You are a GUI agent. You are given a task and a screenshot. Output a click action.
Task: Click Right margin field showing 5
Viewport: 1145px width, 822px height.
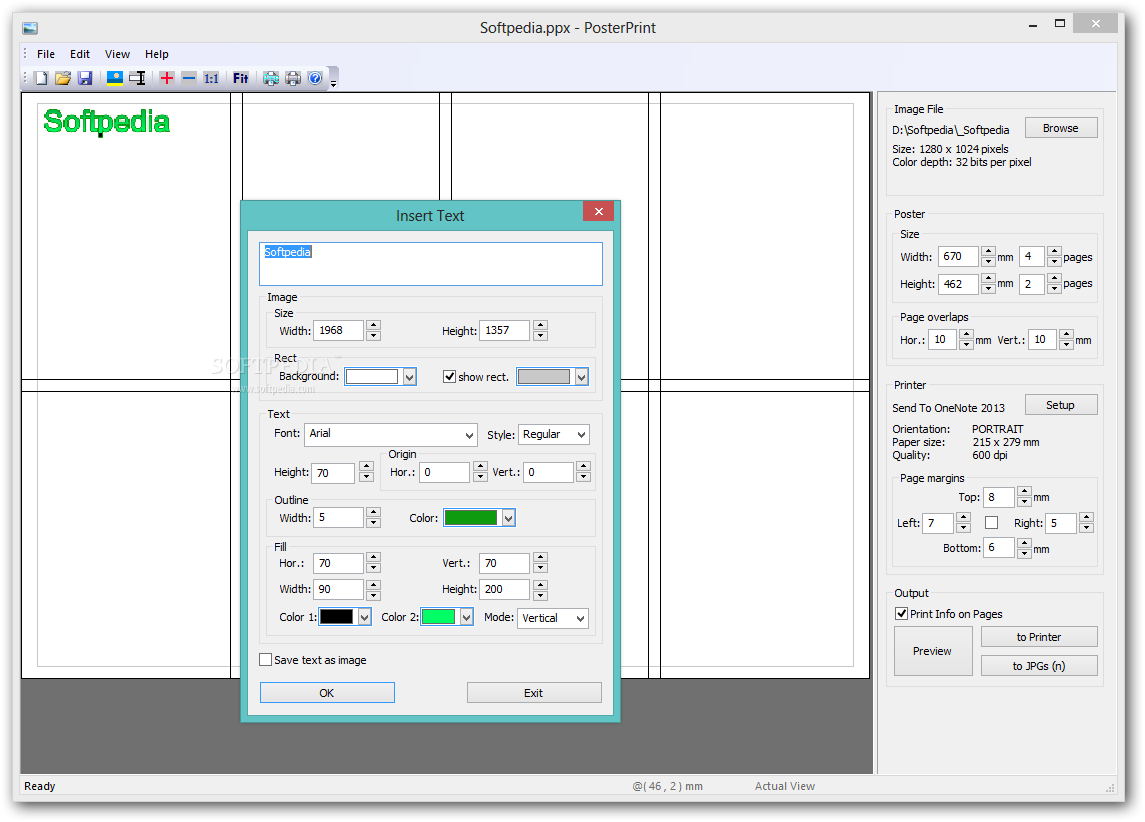[1062, 523]
